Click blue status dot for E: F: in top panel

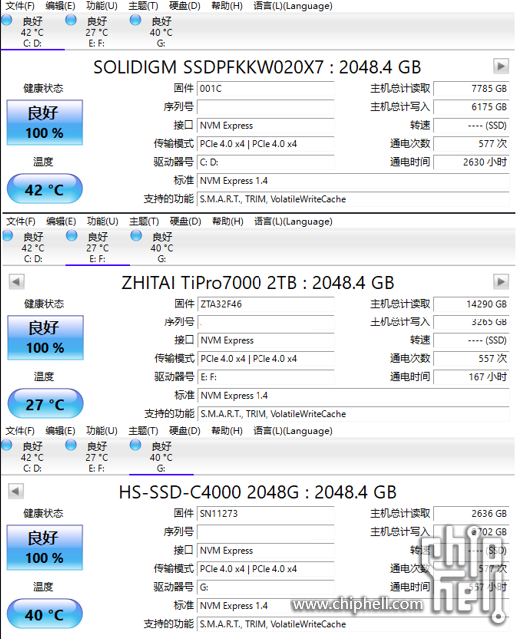tap(71, 20)
